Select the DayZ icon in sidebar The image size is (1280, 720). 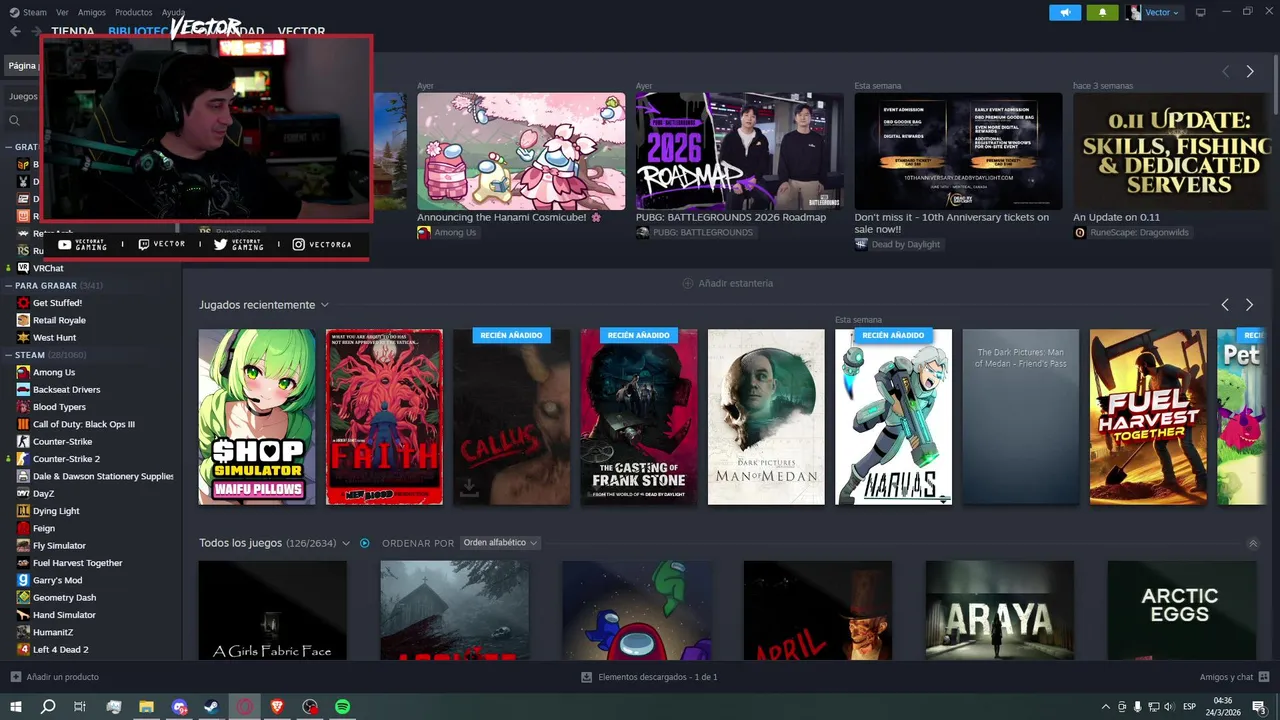coord(23,493)
